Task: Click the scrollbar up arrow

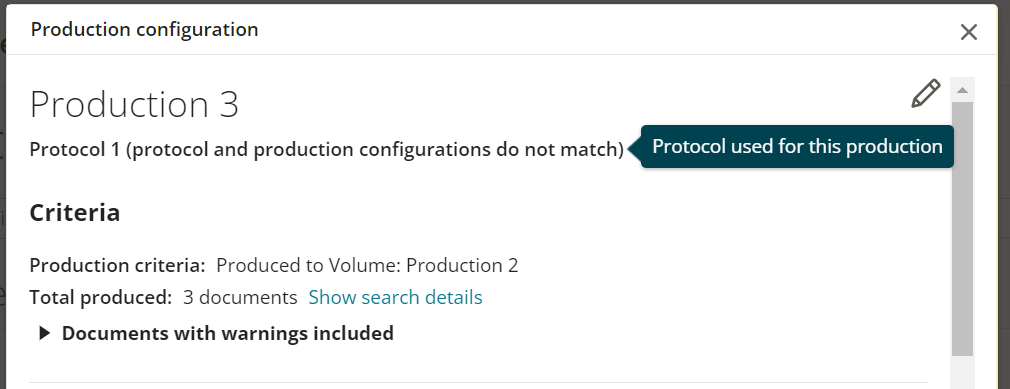Action: tap(962, 90)
